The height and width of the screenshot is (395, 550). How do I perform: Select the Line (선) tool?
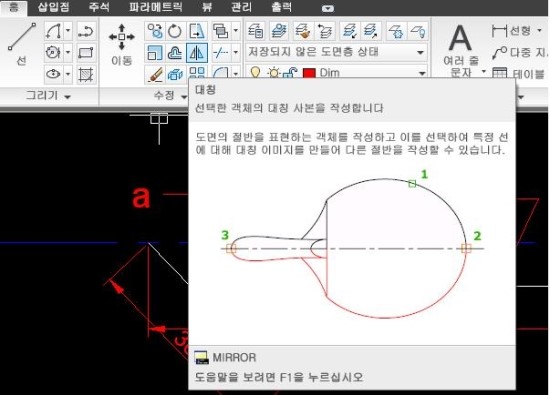[22, 44]
